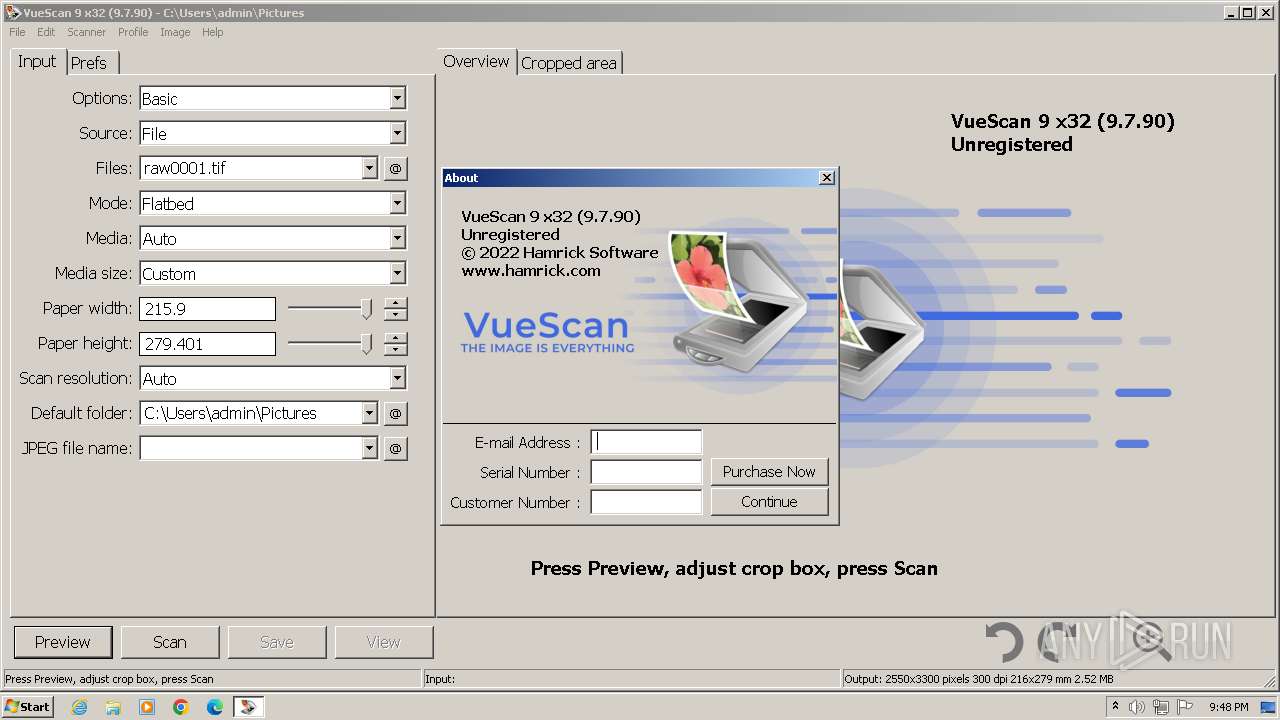Open the Profile menu
This screenshot has width=1280, height=720.
coord(133,32)
